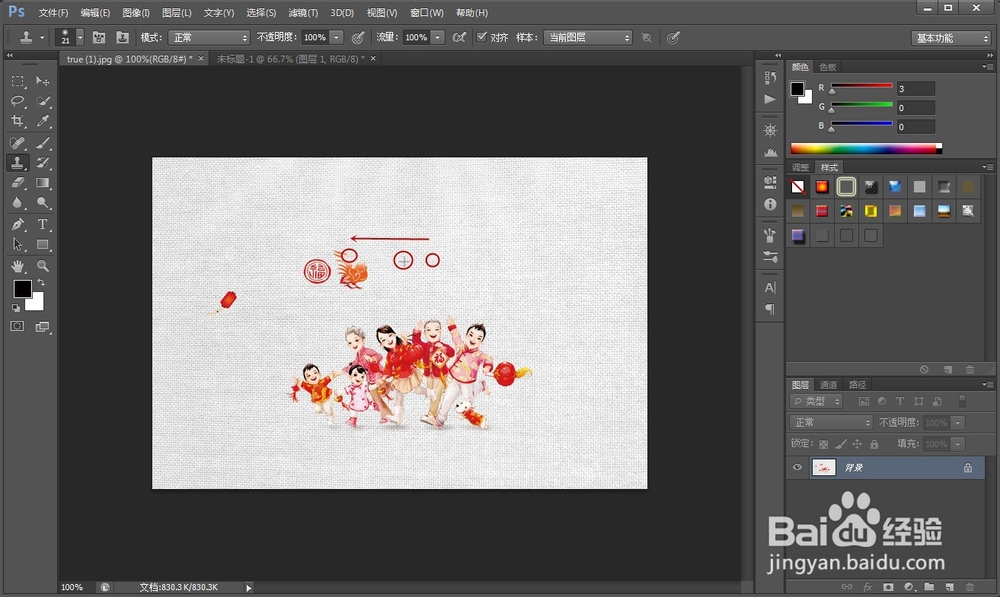Click the R value input field
The image size is (1000, 597).
point(916,89)
